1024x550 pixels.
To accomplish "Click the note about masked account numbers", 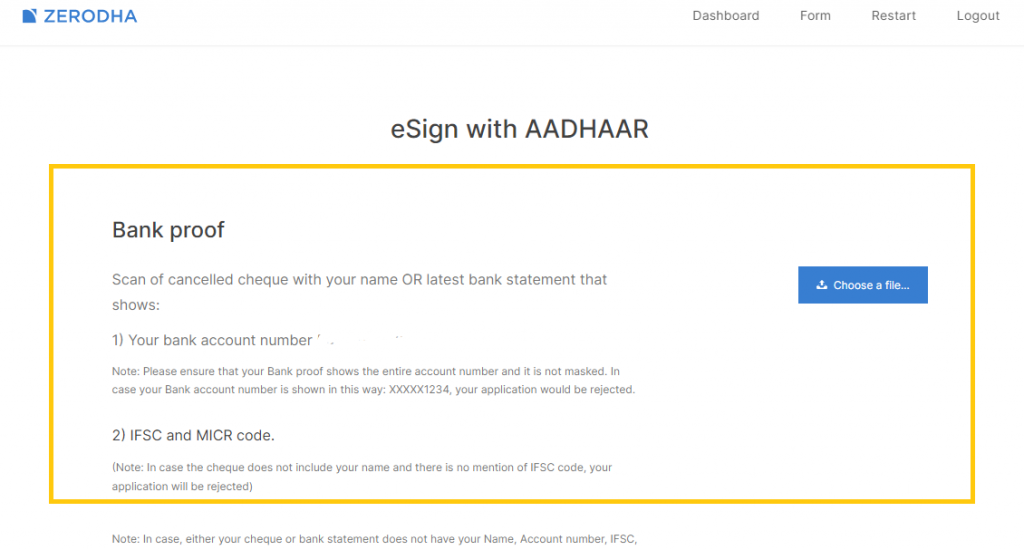I will point(373,380).
